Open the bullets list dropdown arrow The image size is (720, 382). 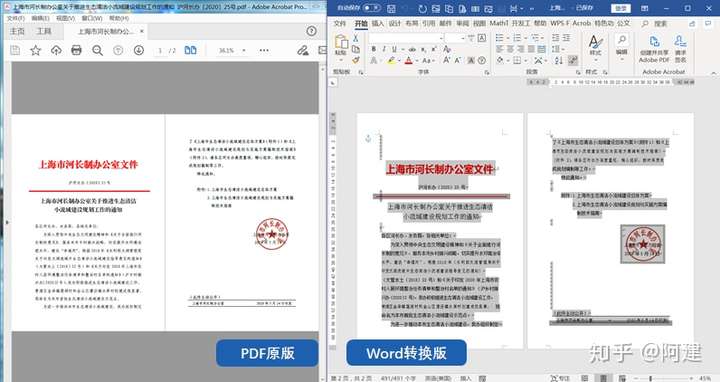pyautogui.click(x=507, y=38)
